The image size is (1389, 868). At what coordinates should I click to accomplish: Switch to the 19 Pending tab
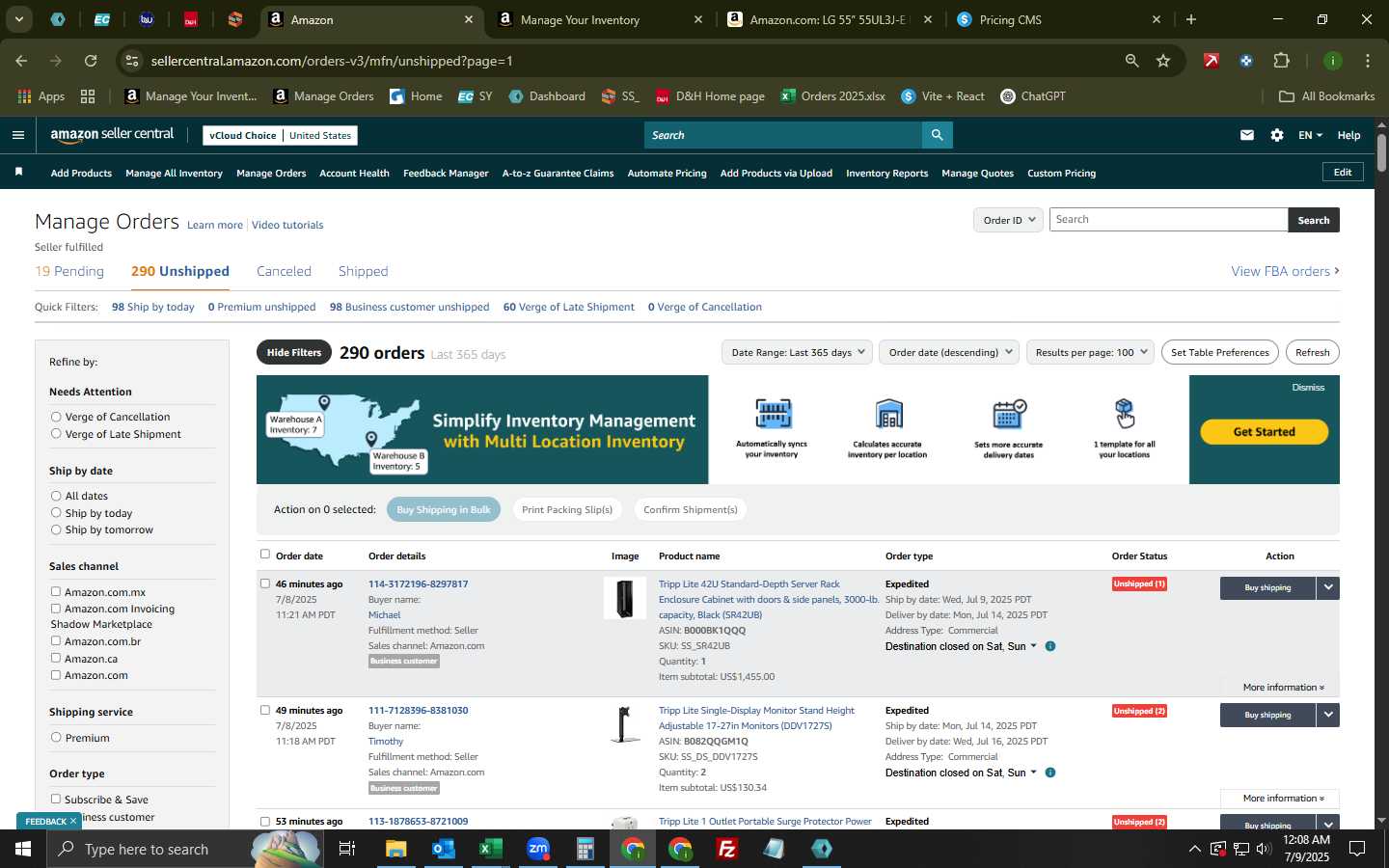(x=69, y=271)
